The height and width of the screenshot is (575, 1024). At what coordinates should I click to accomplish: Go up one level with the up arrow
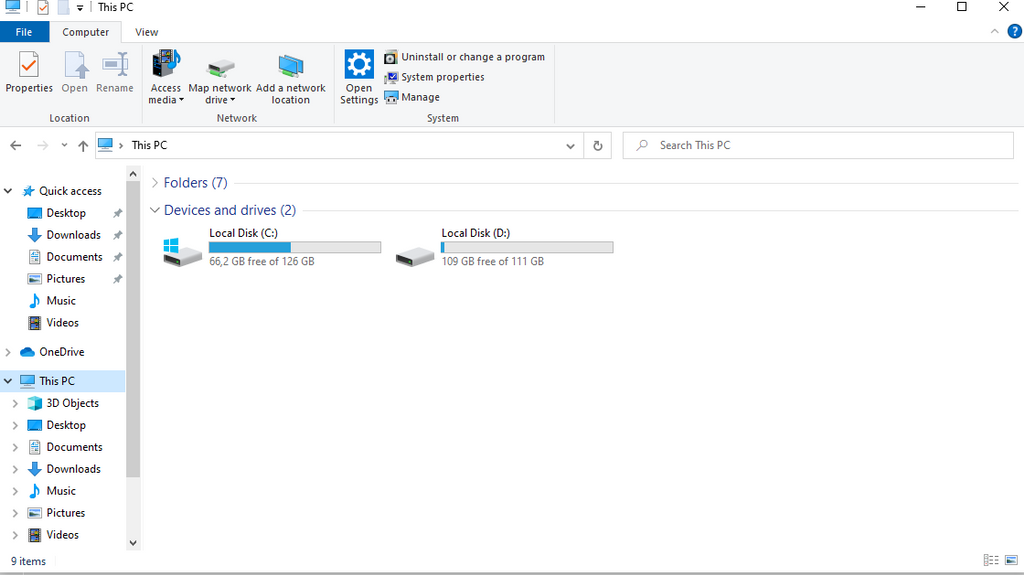(x=83, y=146)
